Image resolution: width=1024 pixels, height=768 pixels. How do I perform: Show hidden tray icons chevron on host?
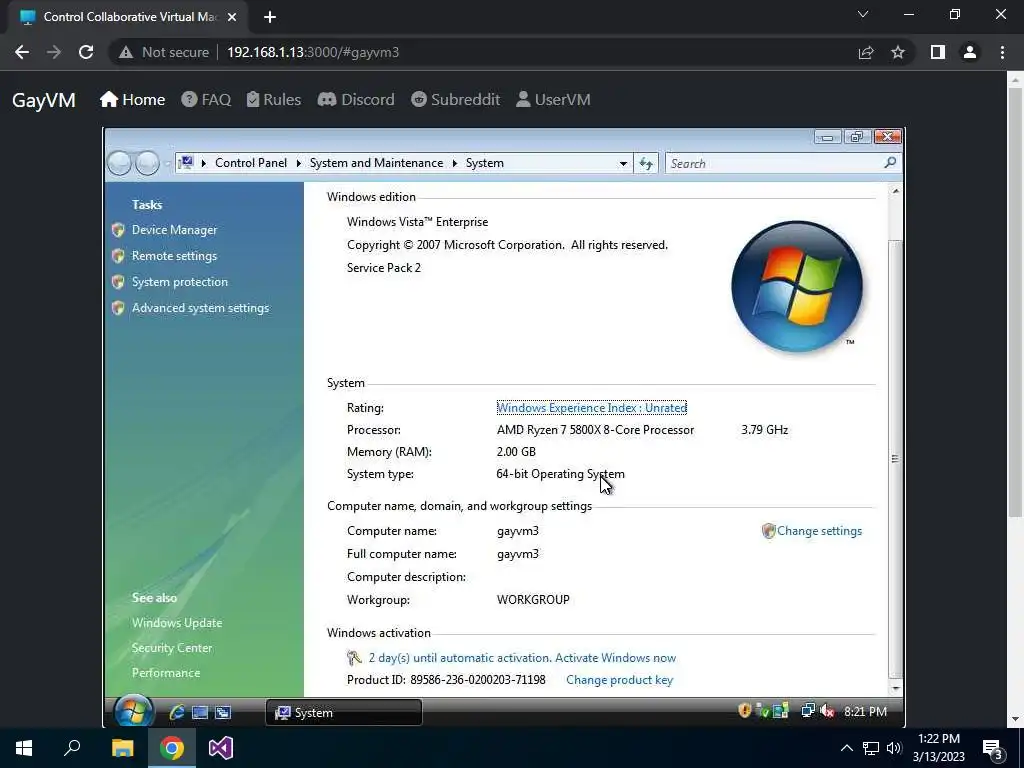[x=846, y=748]
